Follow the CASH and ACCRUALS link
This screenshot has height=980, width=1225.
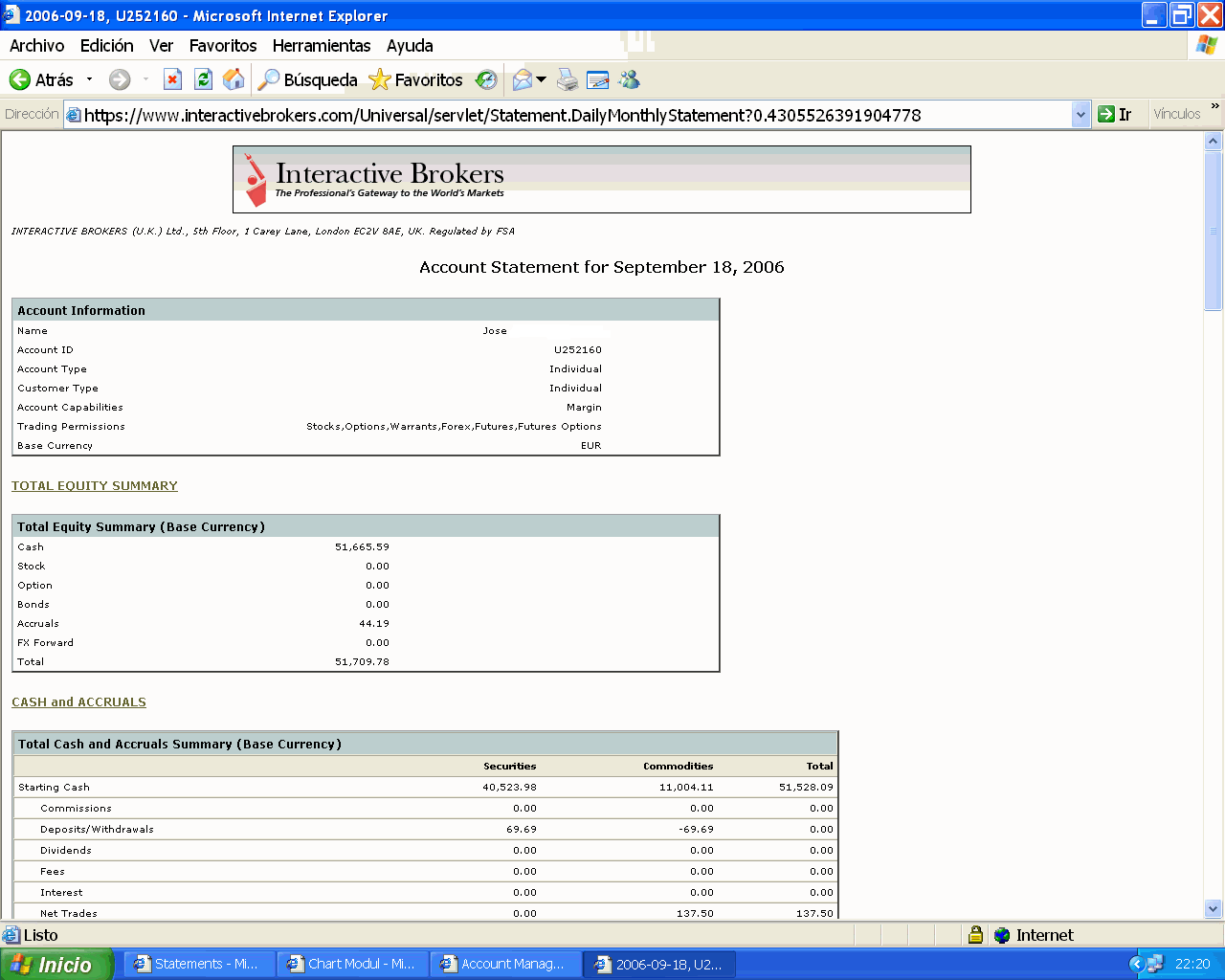(78, 702)
